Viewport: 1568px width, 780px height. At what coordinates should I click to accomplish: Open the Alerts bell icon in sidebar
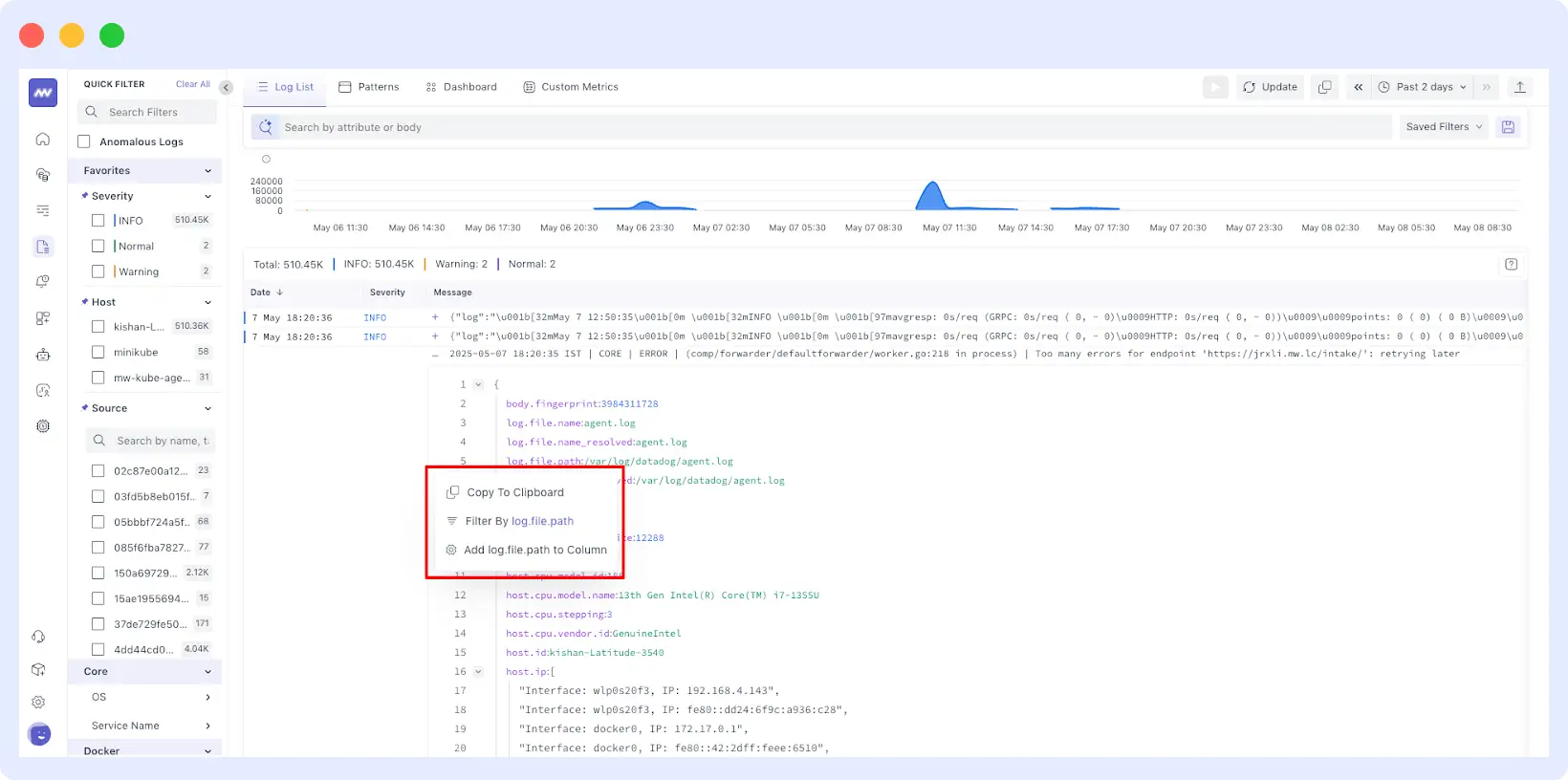click(x=43, y=282)
